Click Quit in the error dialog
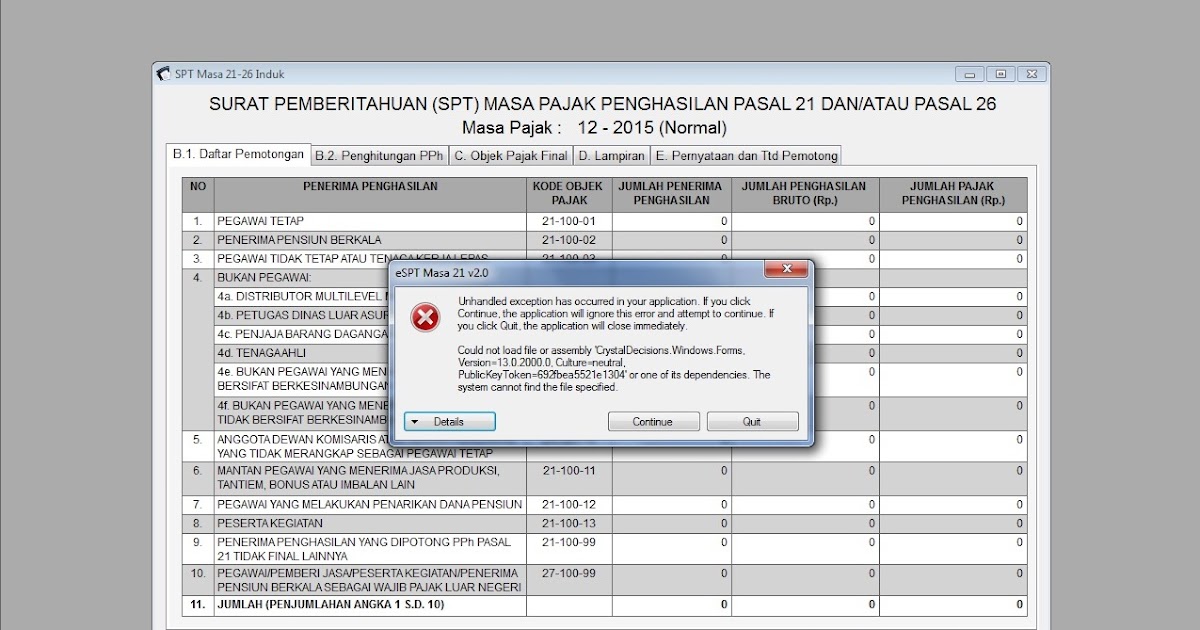1200x630 pixels. pos(752,422)
